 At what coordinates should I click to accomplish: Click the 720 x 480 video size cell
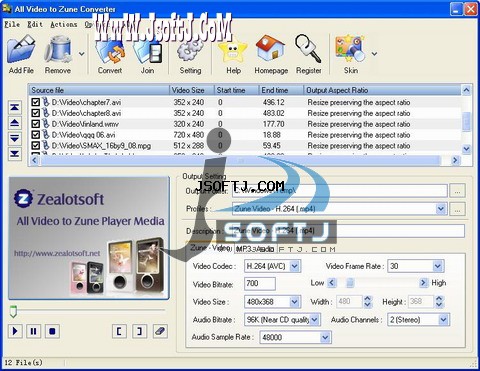189,135
